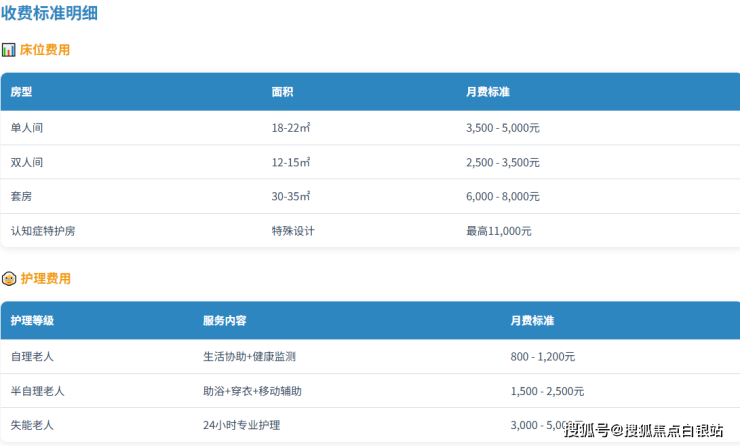Select the 双人间 room type cell

pos(27,162)
